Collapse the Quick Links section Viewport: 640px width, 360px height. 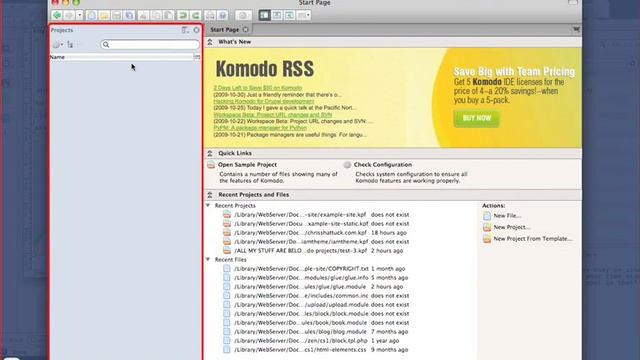pos(210,153)
